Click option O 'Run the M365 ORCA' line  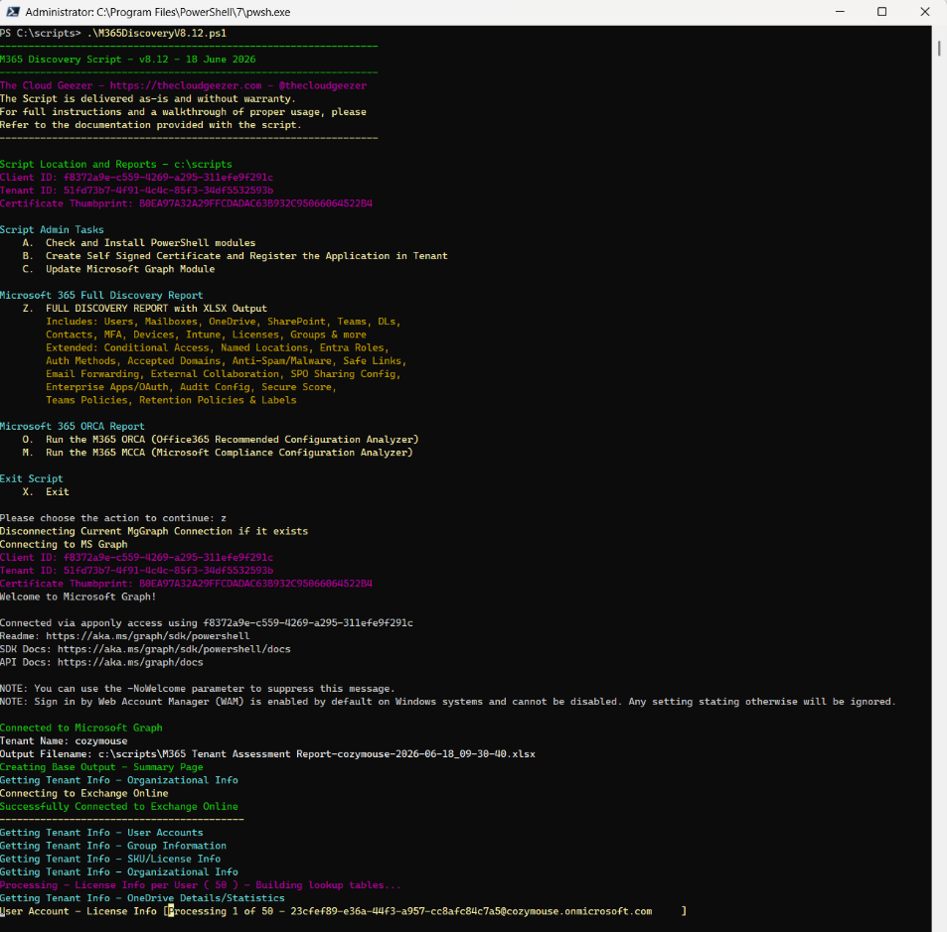click(x=220, y=440)
